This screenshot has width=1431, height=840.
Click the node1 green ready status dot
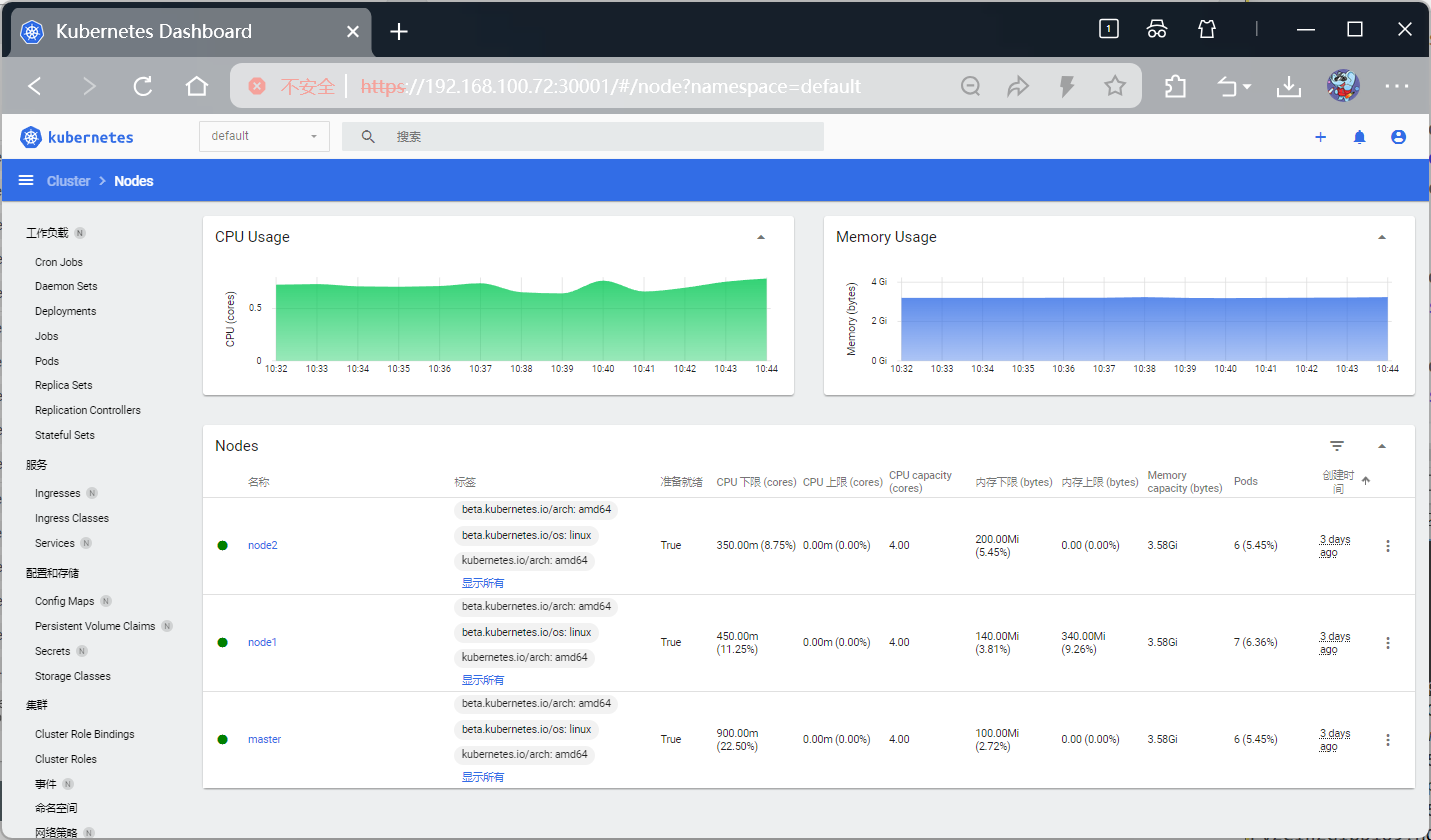(222, 642)
